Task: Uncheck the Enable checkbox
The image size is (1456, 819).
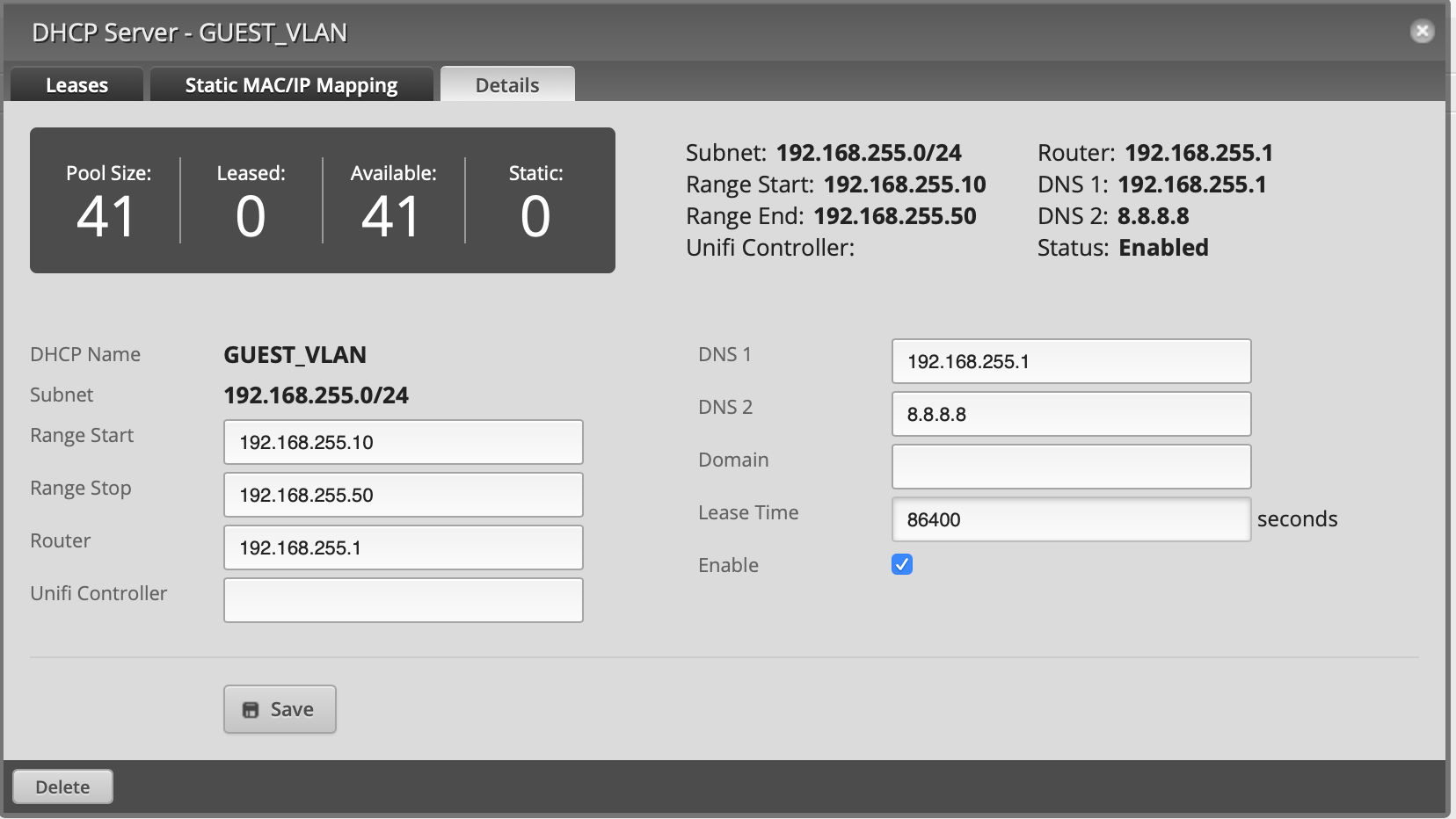Action: pos(902,564)
